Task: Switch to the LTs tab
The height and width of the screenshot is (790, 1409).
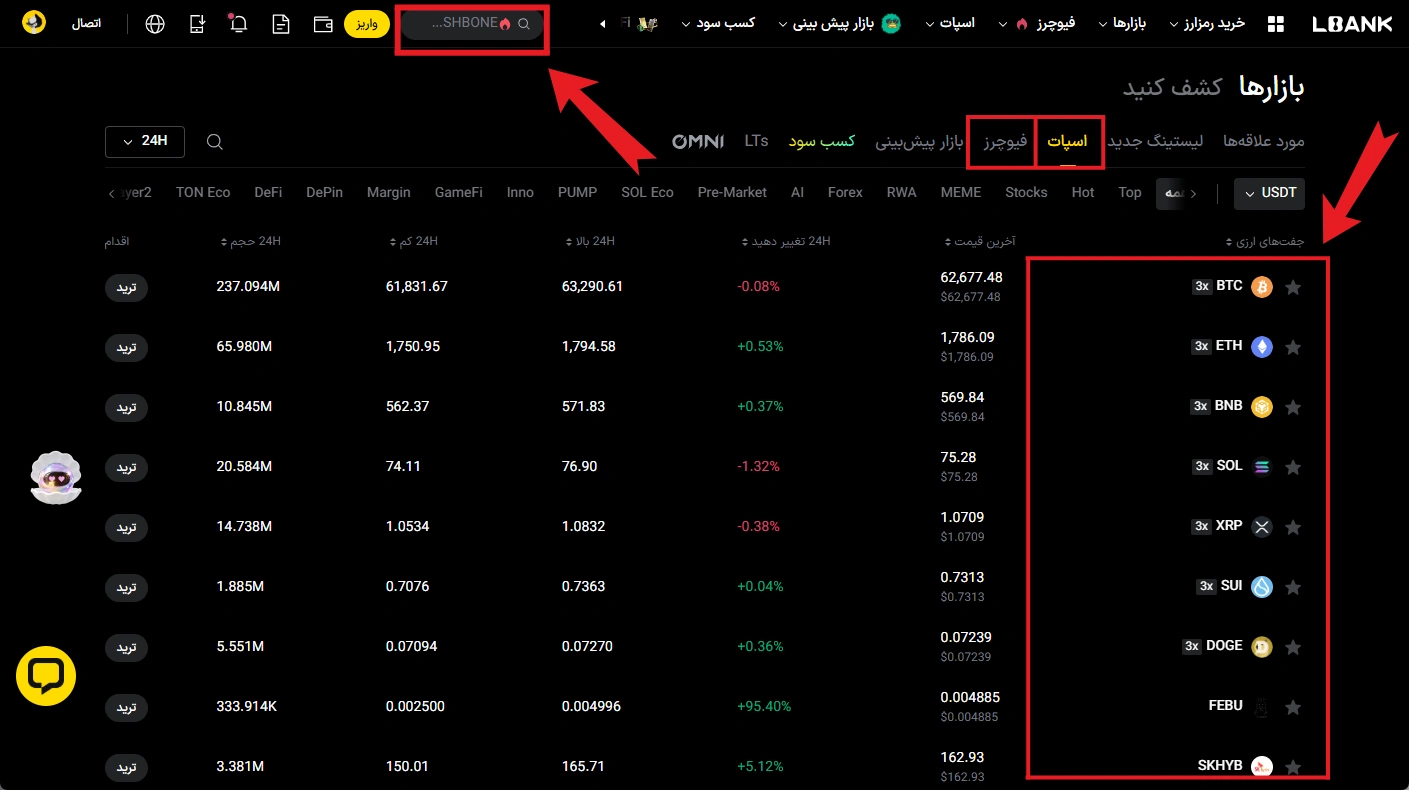Action: pos(757,141)
